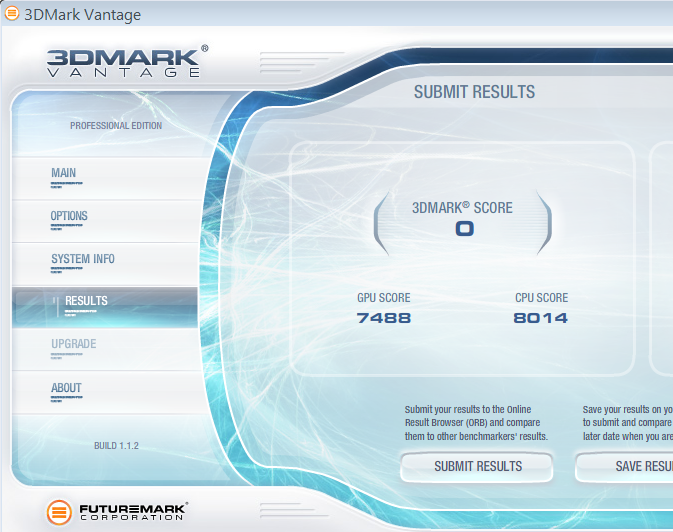Click the 3DMark Vantage title bar icon
This screenshot has height=532, width=673.
pyautogui.click(x=12, y=13)
